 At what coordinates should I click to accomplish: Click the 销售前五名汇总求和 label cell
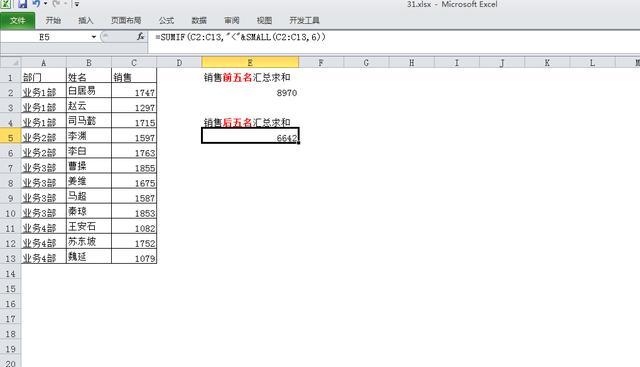point(250,77)
